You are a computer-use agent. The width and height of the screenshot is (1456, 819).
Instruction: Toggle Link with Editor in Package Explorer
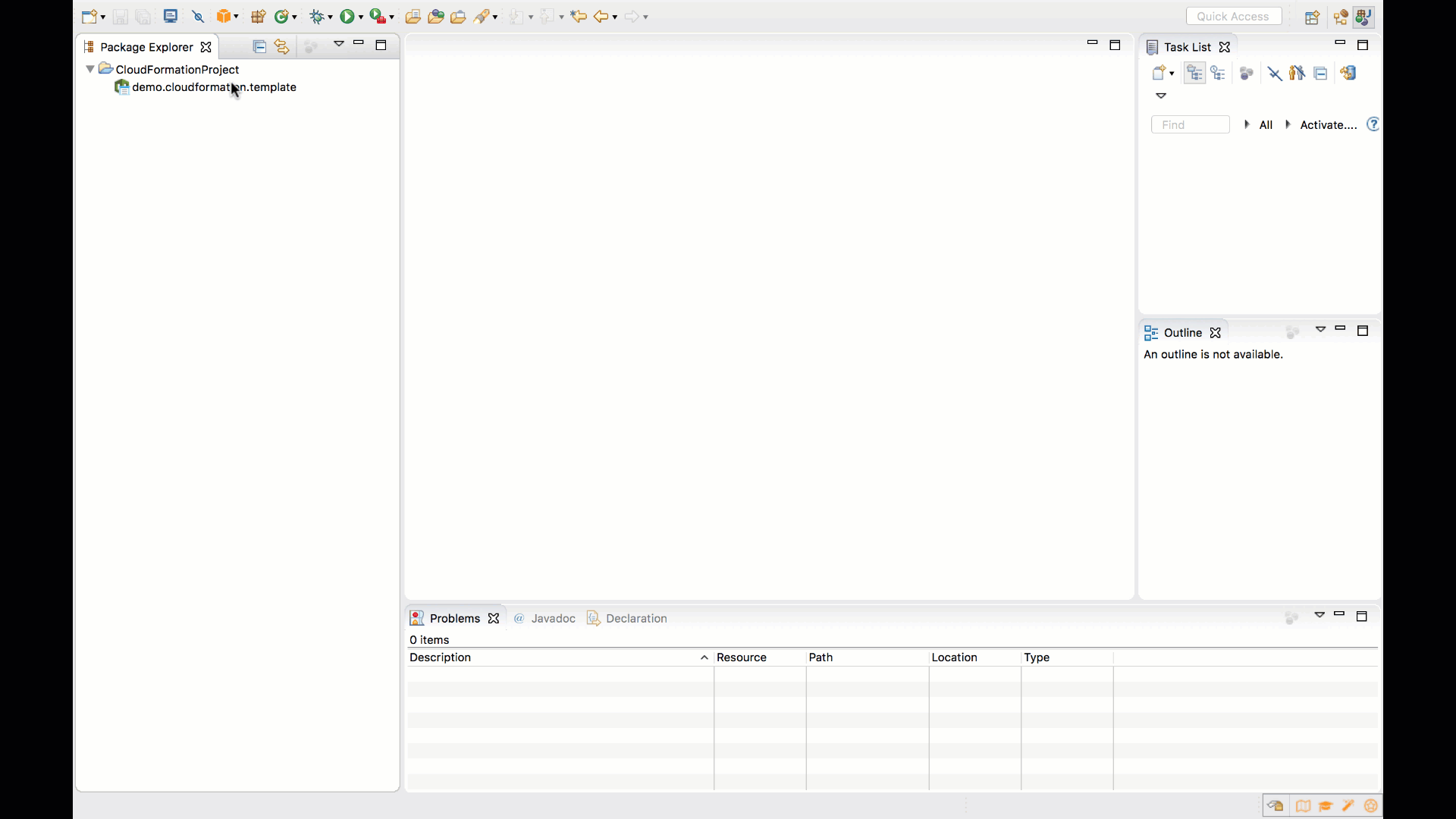tap(282, 47)
